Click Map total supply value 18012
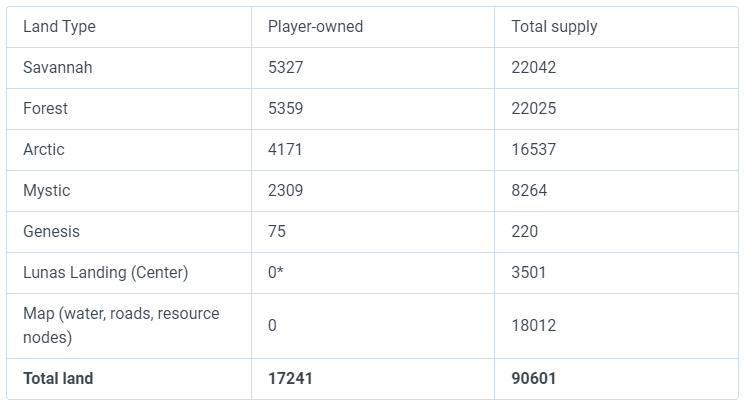Screen dimensions: 745x407 pos(534,325)
